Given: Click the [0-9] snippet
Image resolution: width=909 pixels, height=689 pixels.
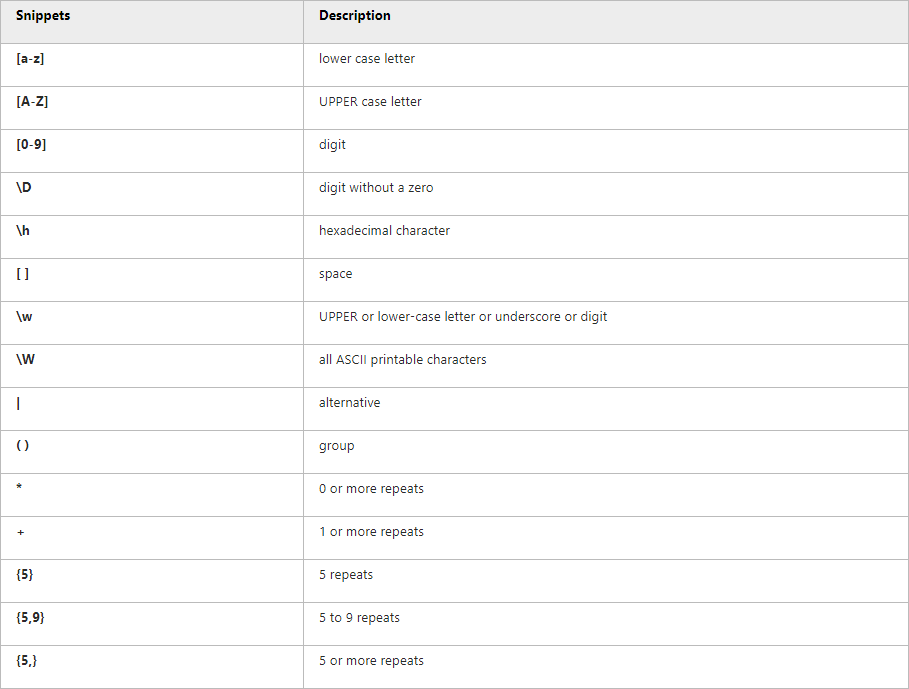Looking at the screenshot, I should point(31,144).
